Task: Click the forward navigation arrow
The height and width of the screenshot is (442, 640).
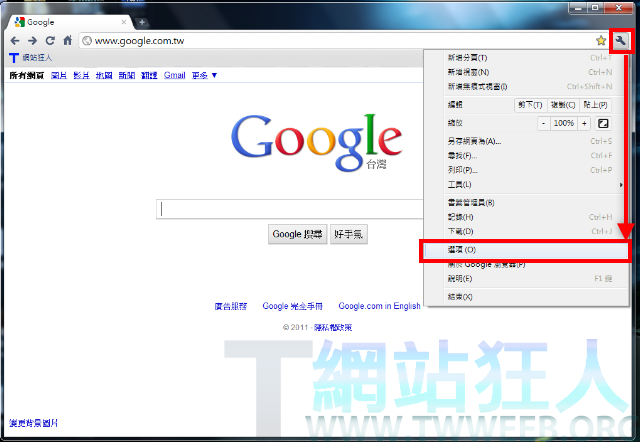Action: (x=32, y=41)
